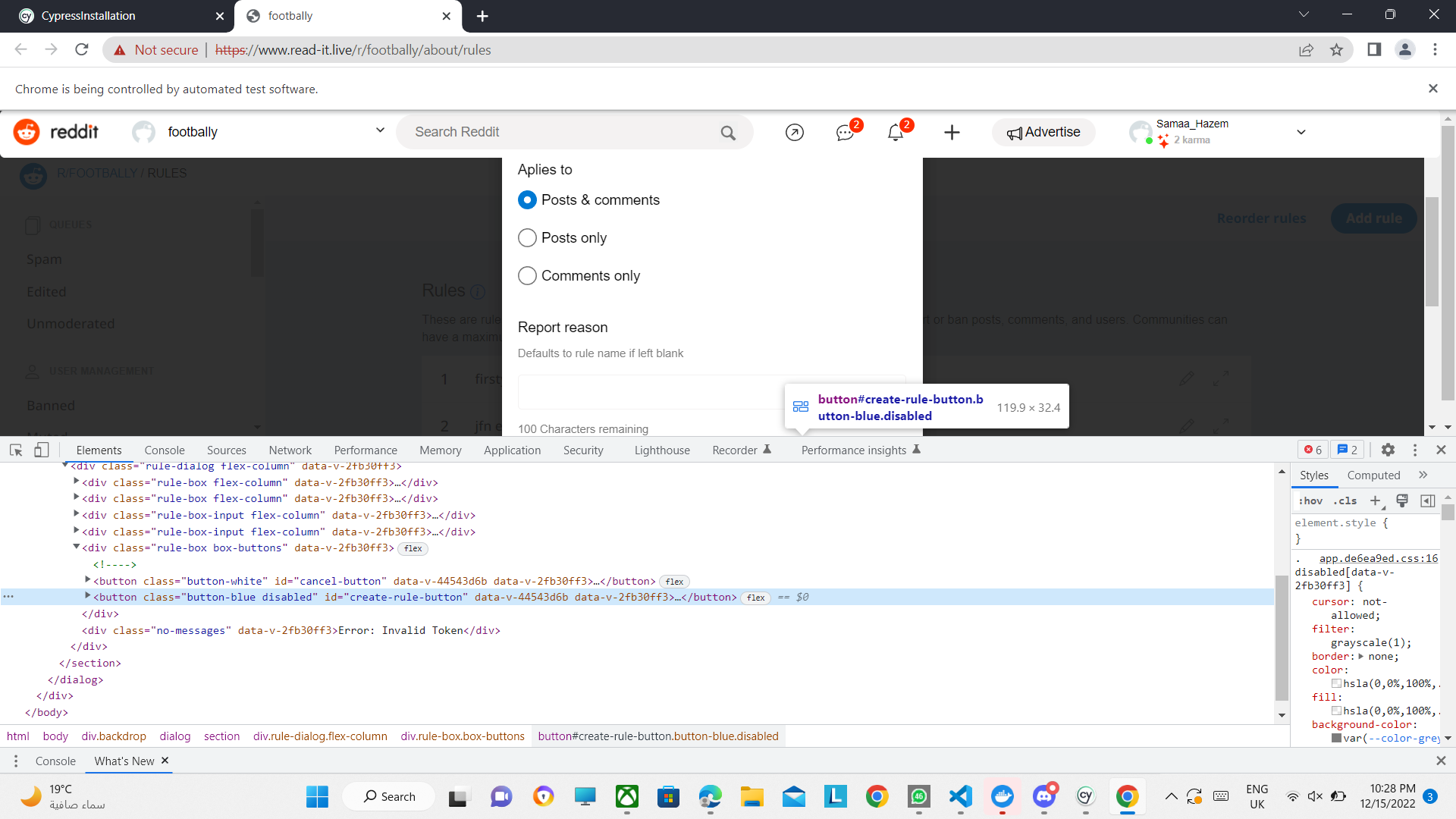The width and height of the screenshot is (1456, 819).
Task: Open the Reddit notifications bell
Action: coord(896,133)
